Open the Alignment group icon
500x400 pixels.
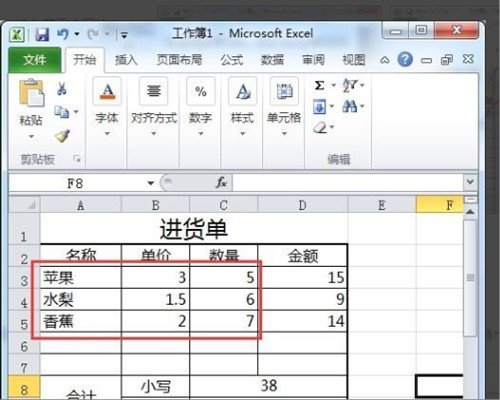click(154, 91)
